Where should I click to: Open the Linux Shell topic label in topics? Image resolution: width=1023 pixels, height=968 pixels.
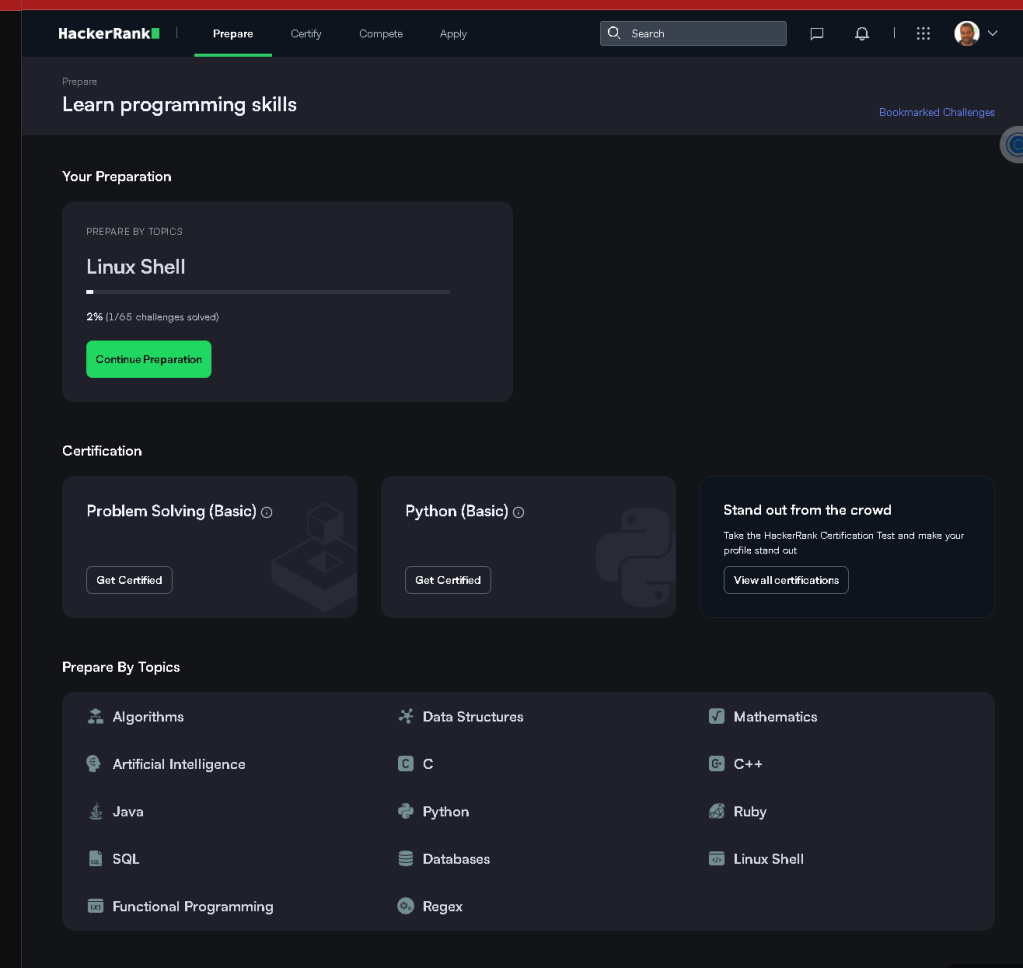[769, 859]
